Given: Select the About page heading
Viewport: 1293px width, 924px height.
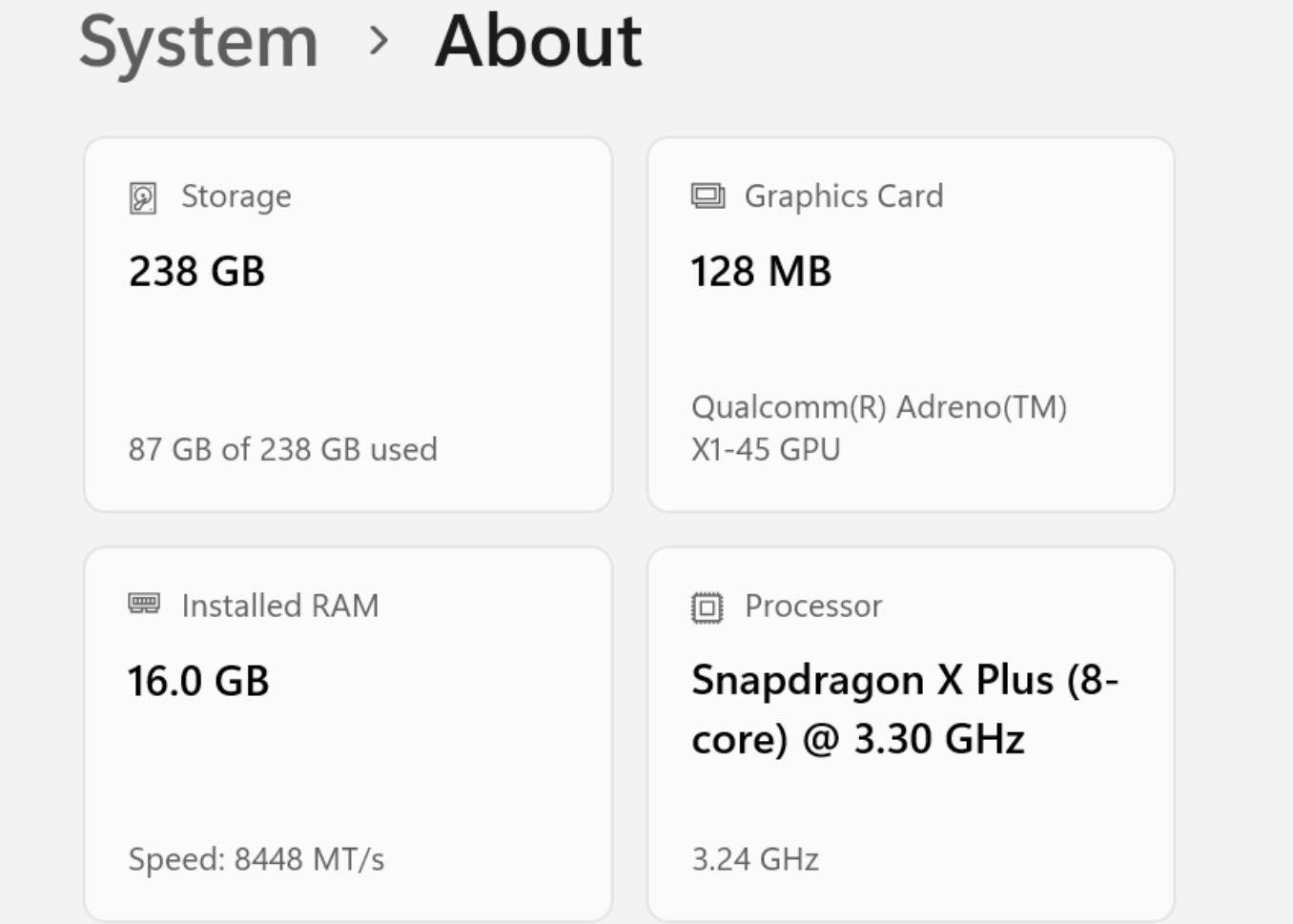Looking at the screenshot, I should pos(539,42).
